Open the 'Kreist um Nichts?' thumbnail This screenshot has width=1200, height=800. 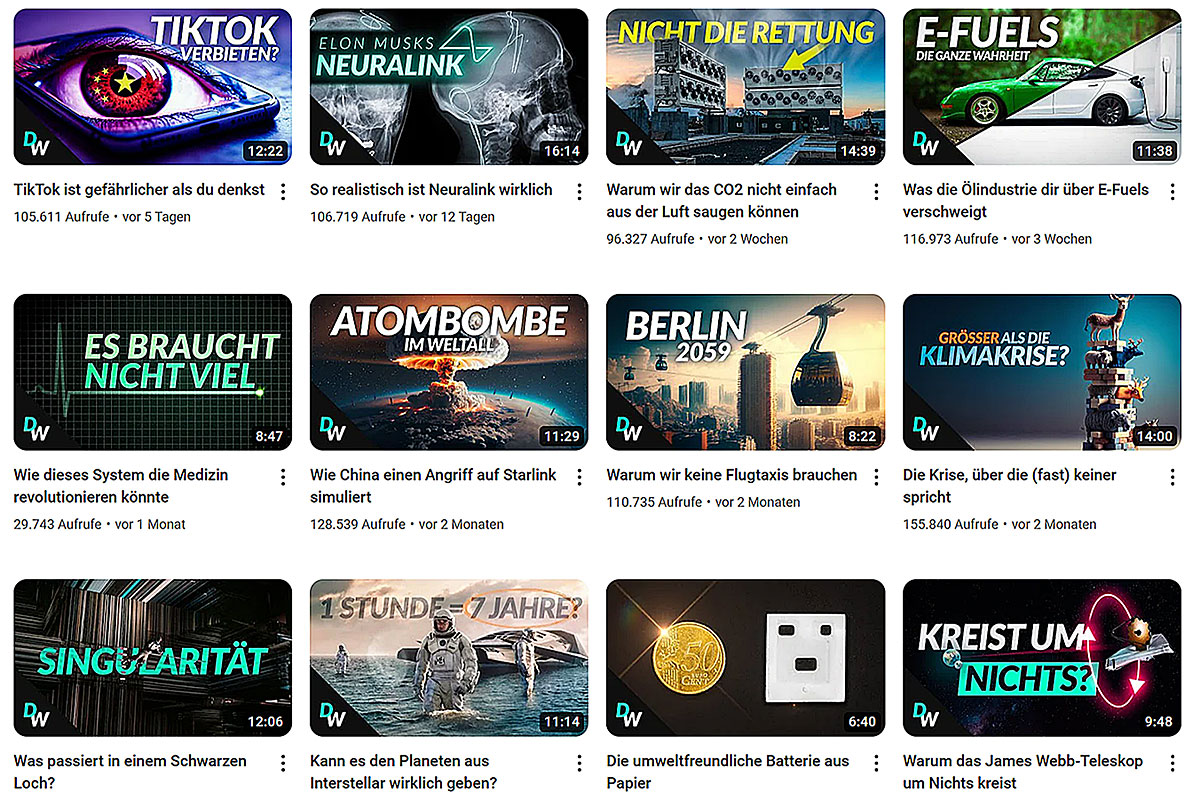tap(1041, 658)
